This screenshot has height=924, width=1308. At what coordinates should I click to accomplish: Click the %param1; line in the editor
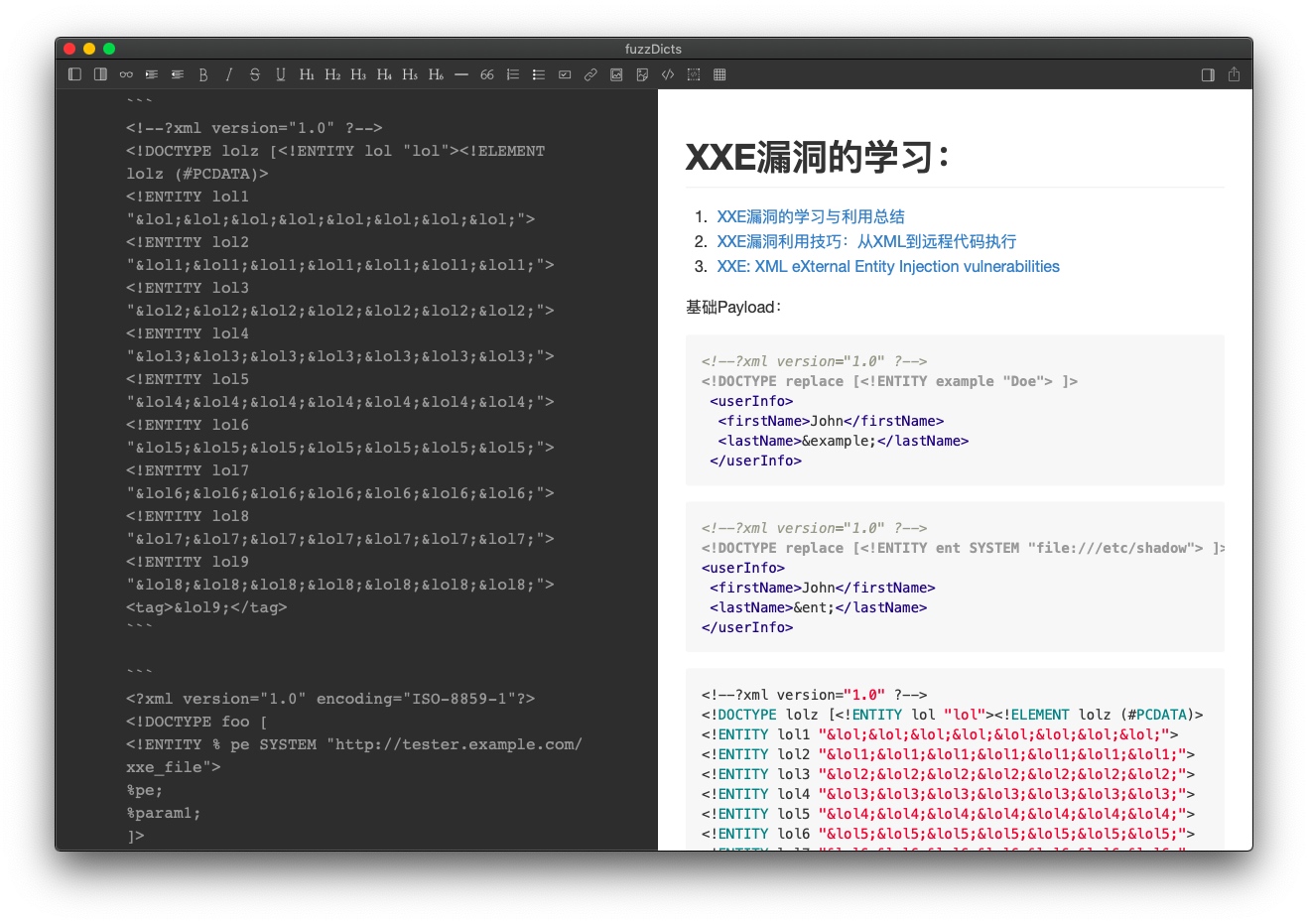(163, 813)
